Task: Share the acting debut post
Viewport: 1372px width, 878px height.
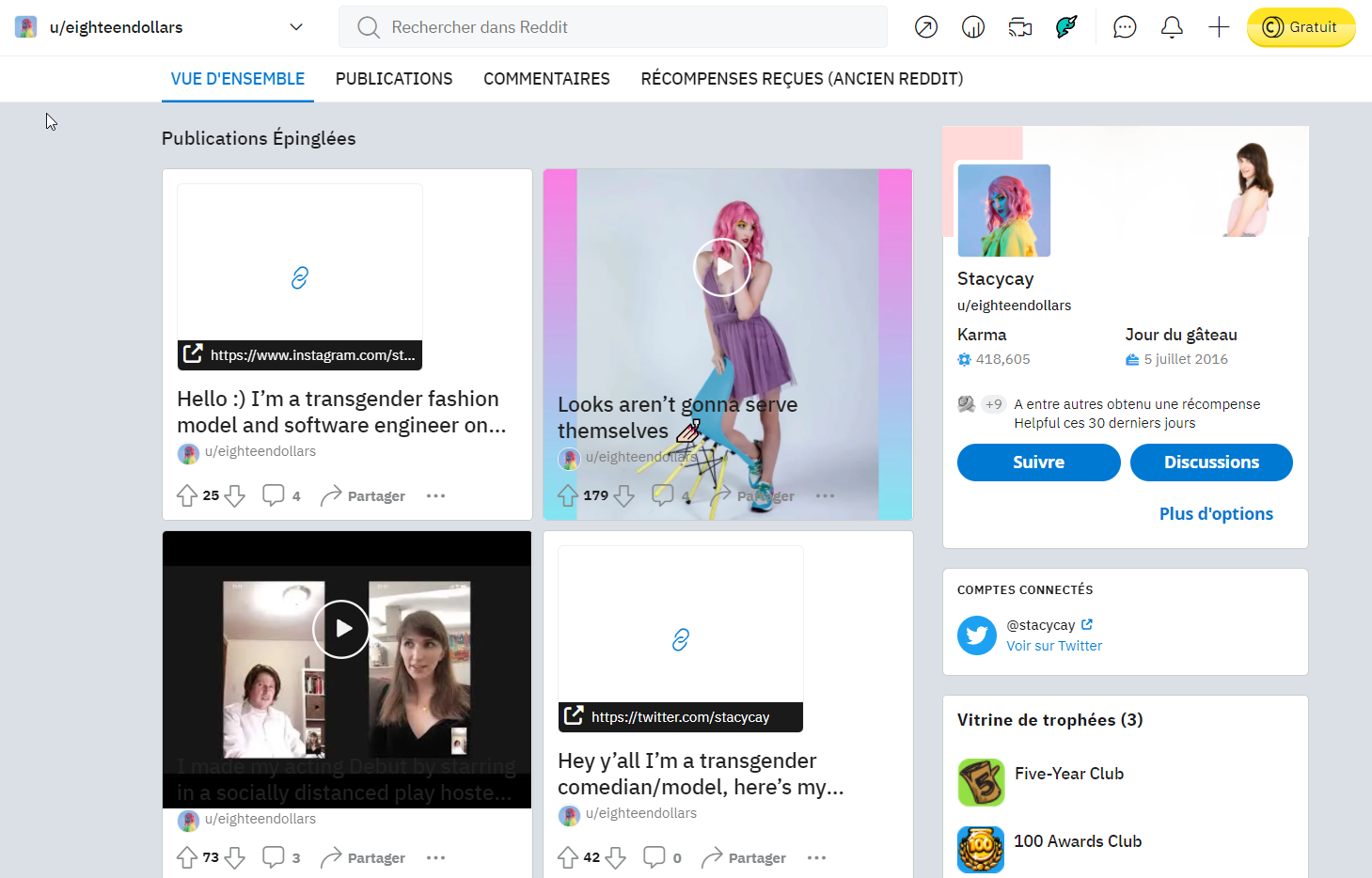Action: coord(363,857)
